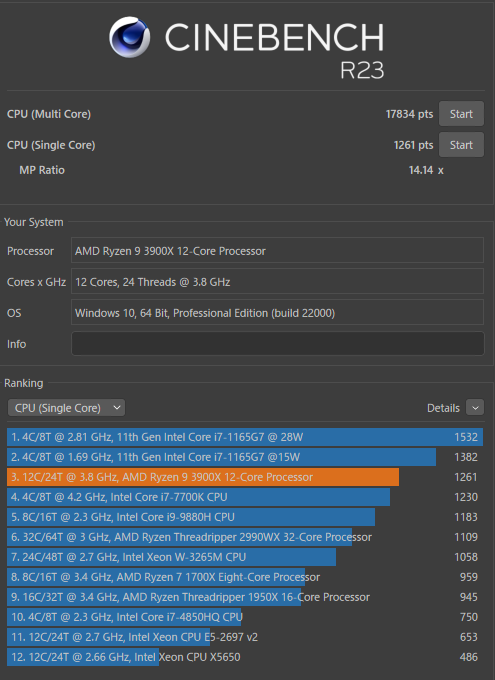This screenshot has height=680, width=495.
Task: Click the CPU (Multi Core) label
Action: (x=49, y=114)
